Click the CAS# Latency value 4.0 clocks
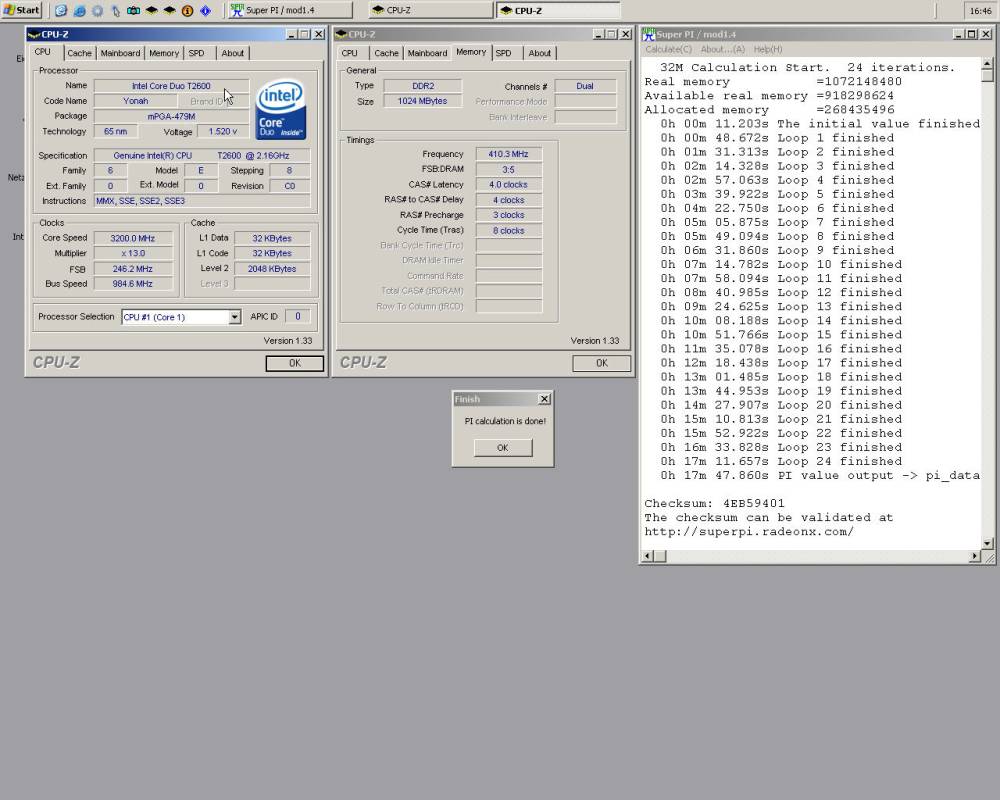The image size is (1000, 800). [508, 184]
